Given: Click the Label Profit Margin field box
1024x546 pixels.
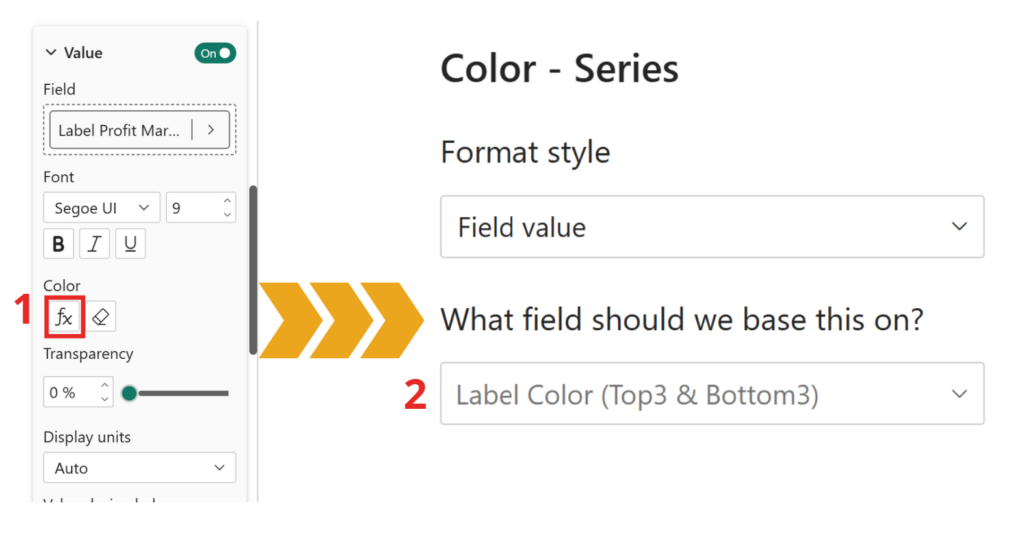Looking at the screenshot, I should pos(120,130).
